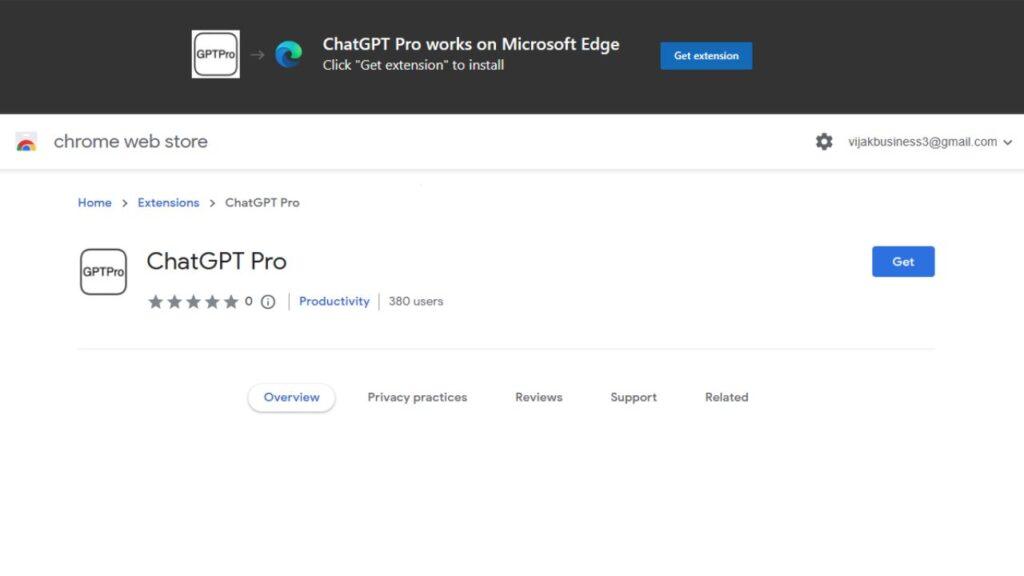Click the rating count '0' text
This screenshot has height=576, width=1024.
point(248,301)
